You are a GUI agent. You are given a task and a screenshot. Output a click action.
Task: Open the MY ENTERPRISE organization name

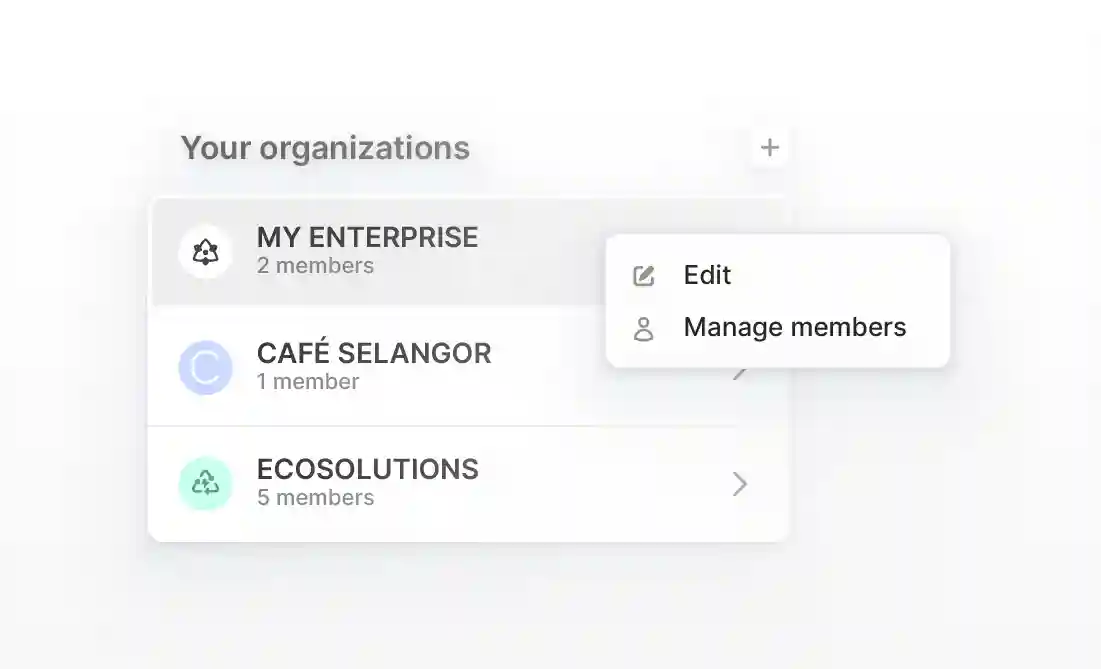367,237
